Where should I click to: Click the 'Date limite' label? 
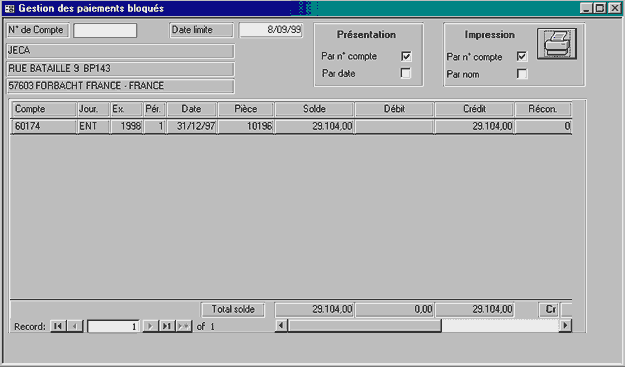tap(202, 30)
